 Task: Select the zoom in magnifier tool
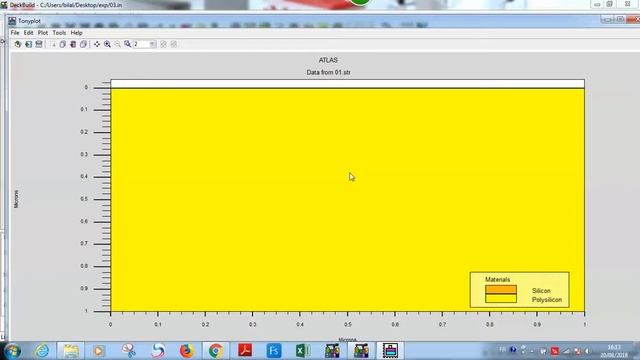(107, 44)
